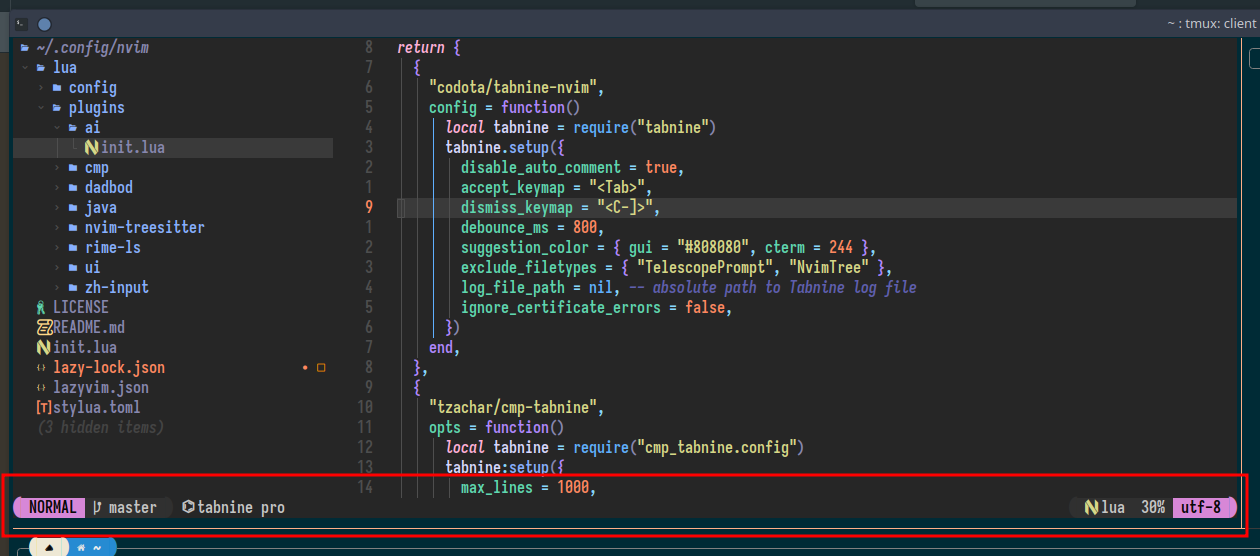Click the Lua icon of root init.lua
This screenshot has height=556, width=1260.
(x=44, y=347)
